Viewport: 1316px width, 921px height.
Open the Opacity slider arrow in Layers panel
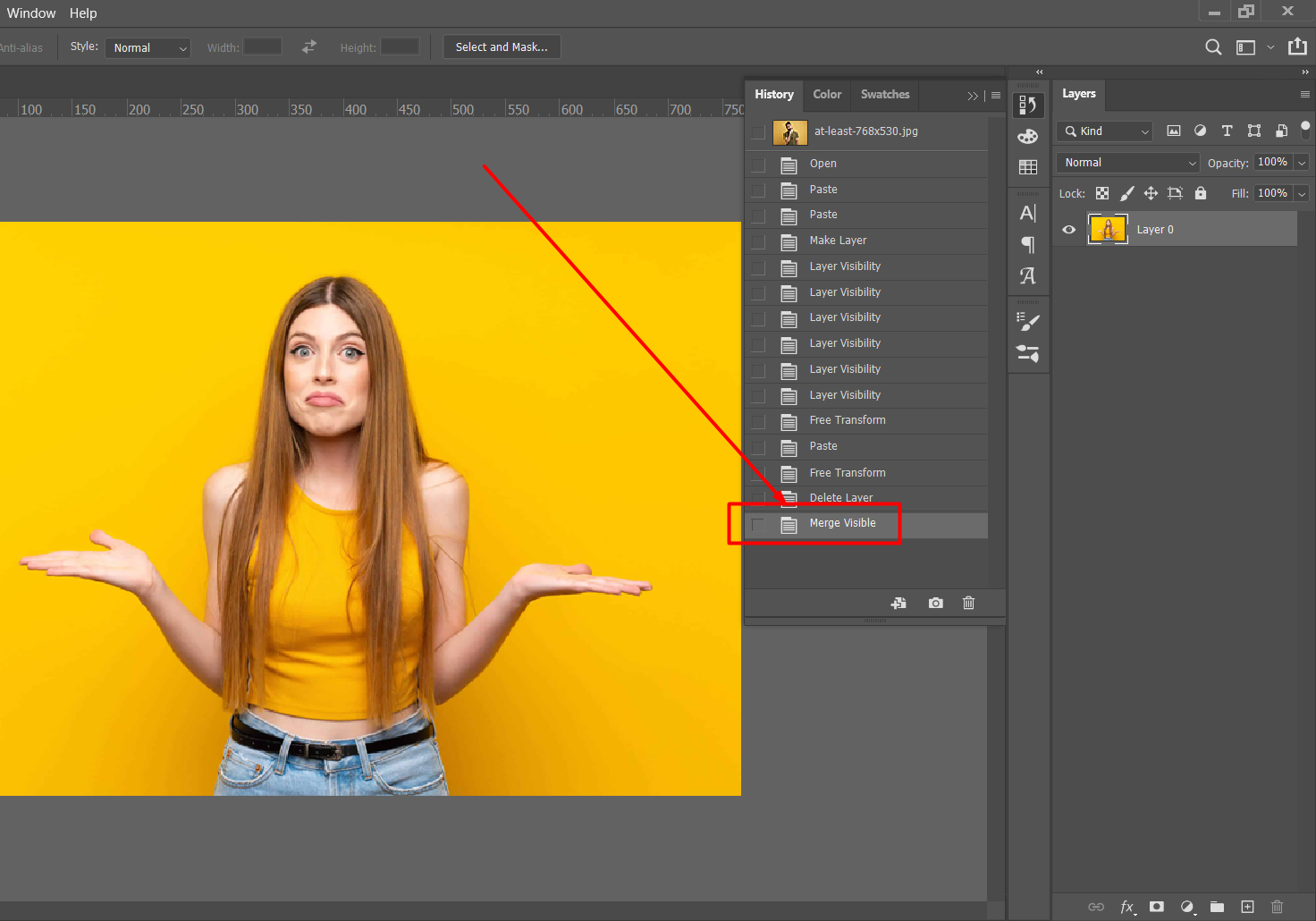pyautogui.click(x=1302, y=163)
